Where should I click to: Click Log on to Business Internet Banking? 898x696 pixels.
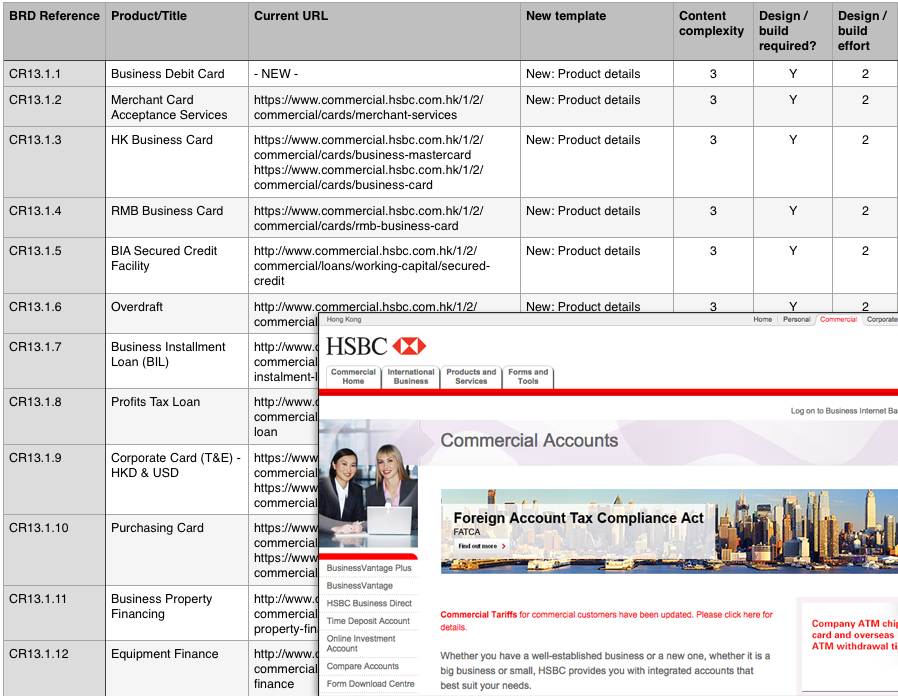844,411
